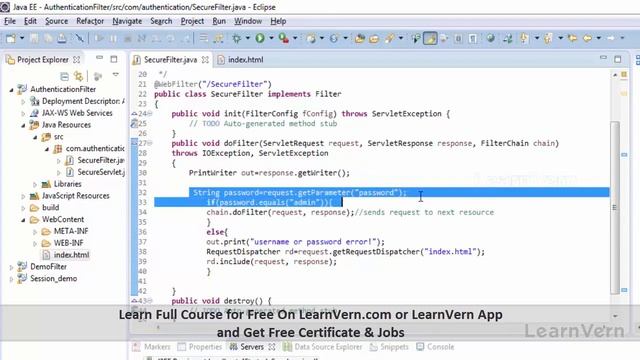Viewport: 640px width, 360px height.
Task: Toggle Block Selection Mode toolbar button
Action: [458, 38]
